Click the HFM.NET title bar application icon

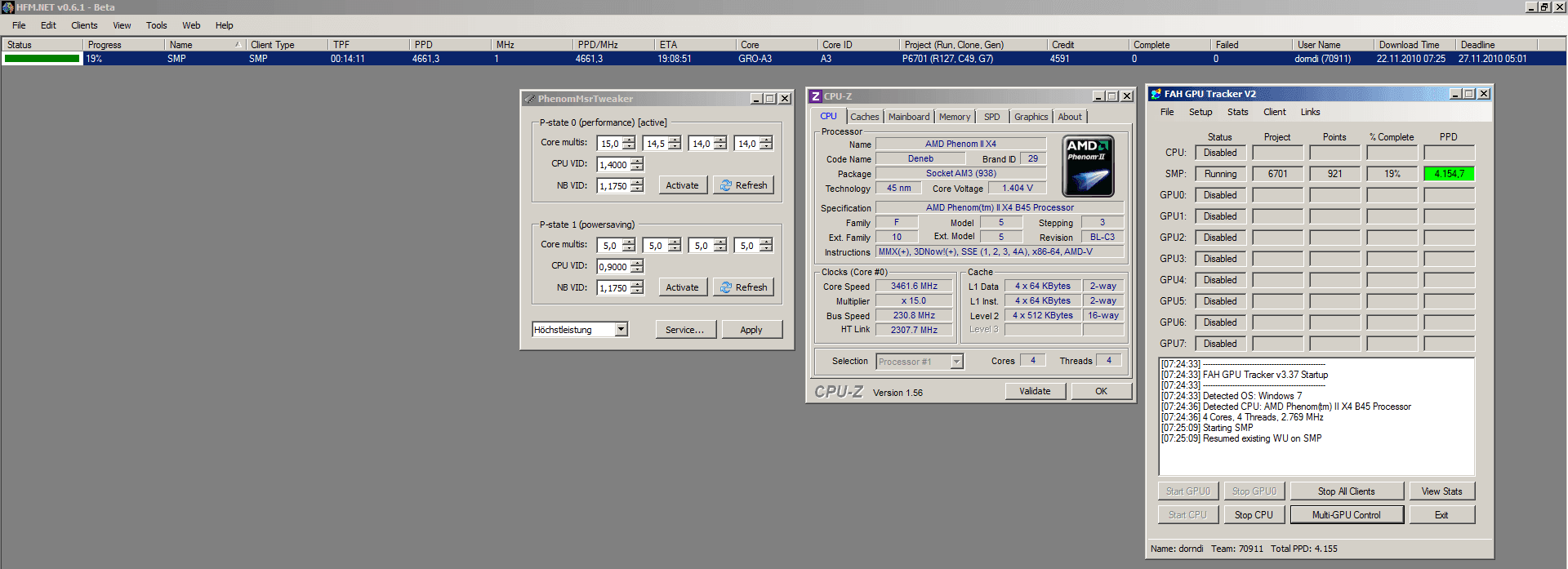coord(7,7)
